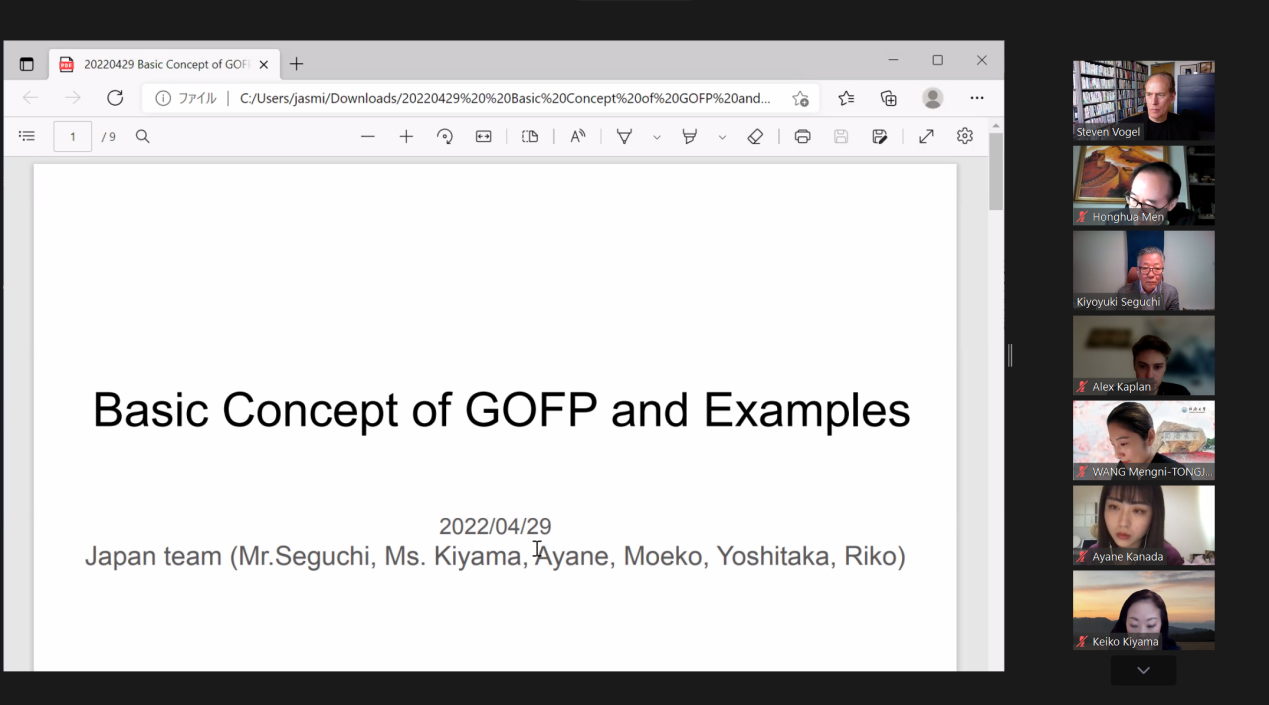Viewport: 1269px width, 705px height.
Task: Open the browser Settings and more menu
Action: (x=977, y=98)
